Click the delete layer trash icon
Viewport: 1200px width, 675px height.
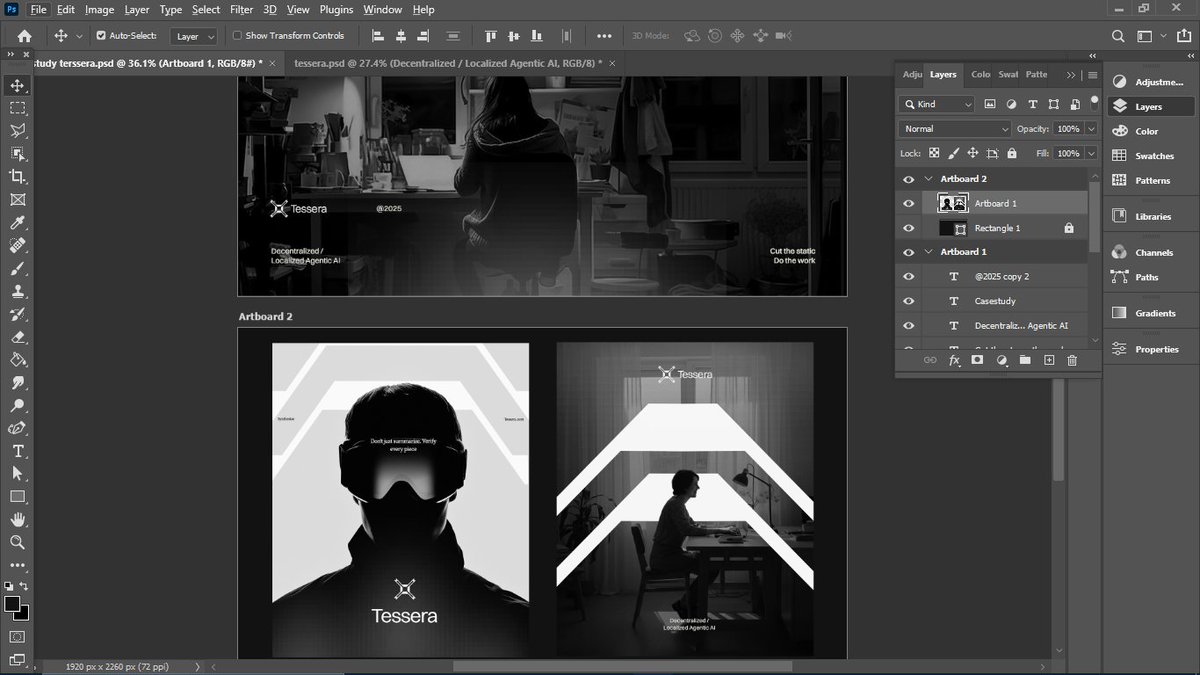click(1072, 360)
